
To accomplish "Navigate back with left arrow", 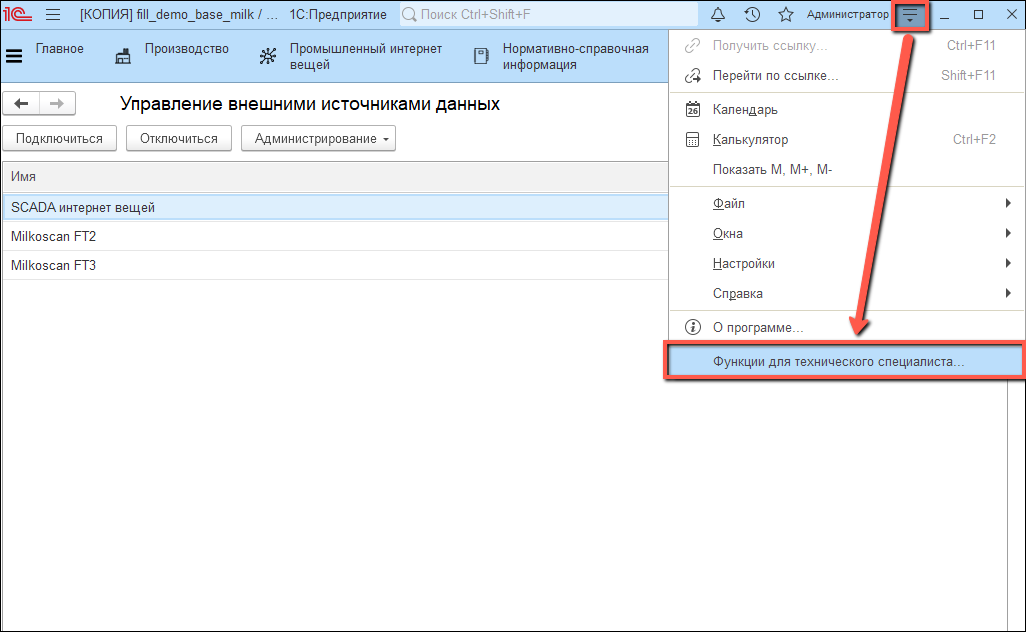I will click(21, 104).
